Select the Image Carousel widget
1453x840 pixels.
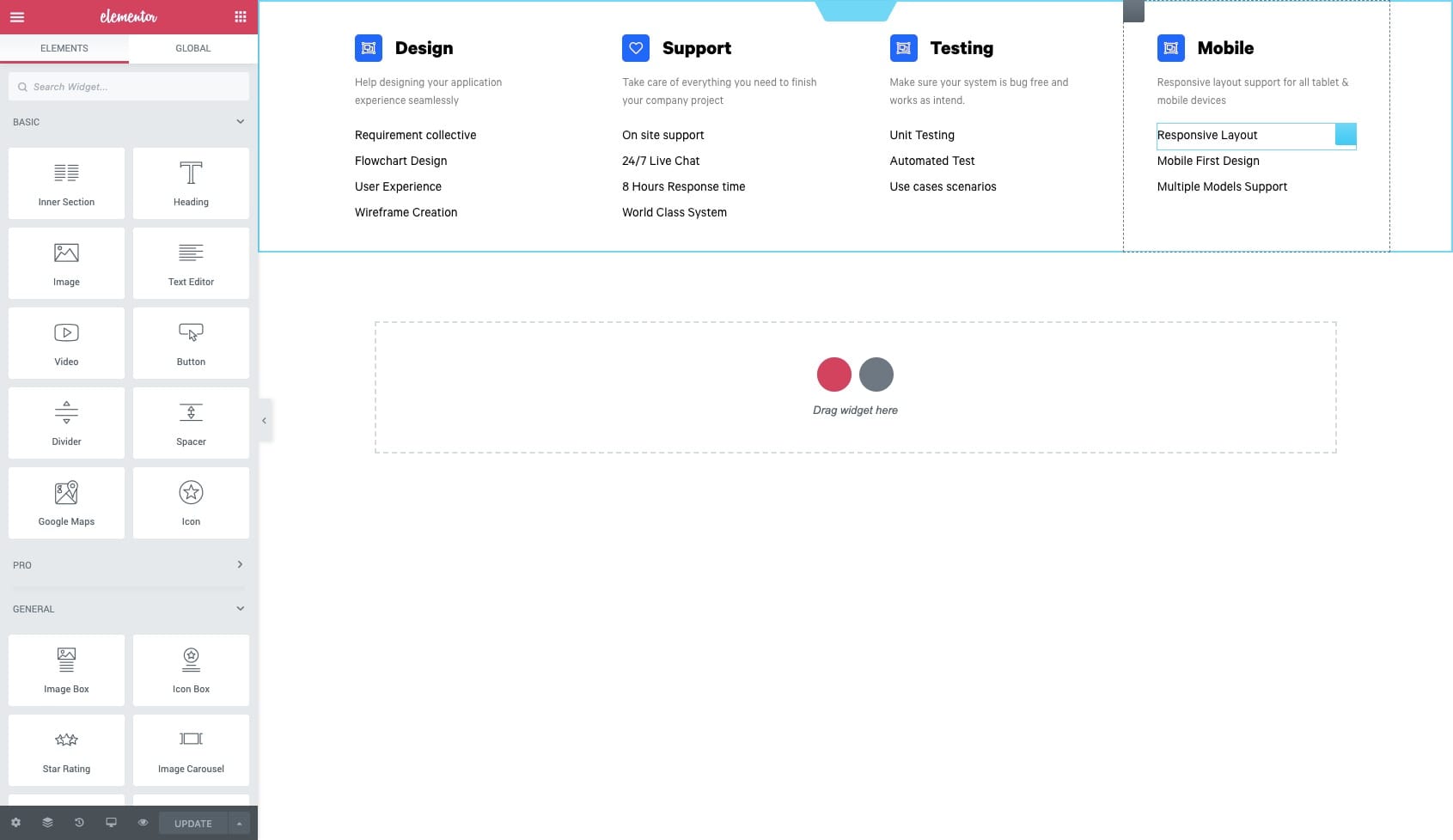pos(190,749)
